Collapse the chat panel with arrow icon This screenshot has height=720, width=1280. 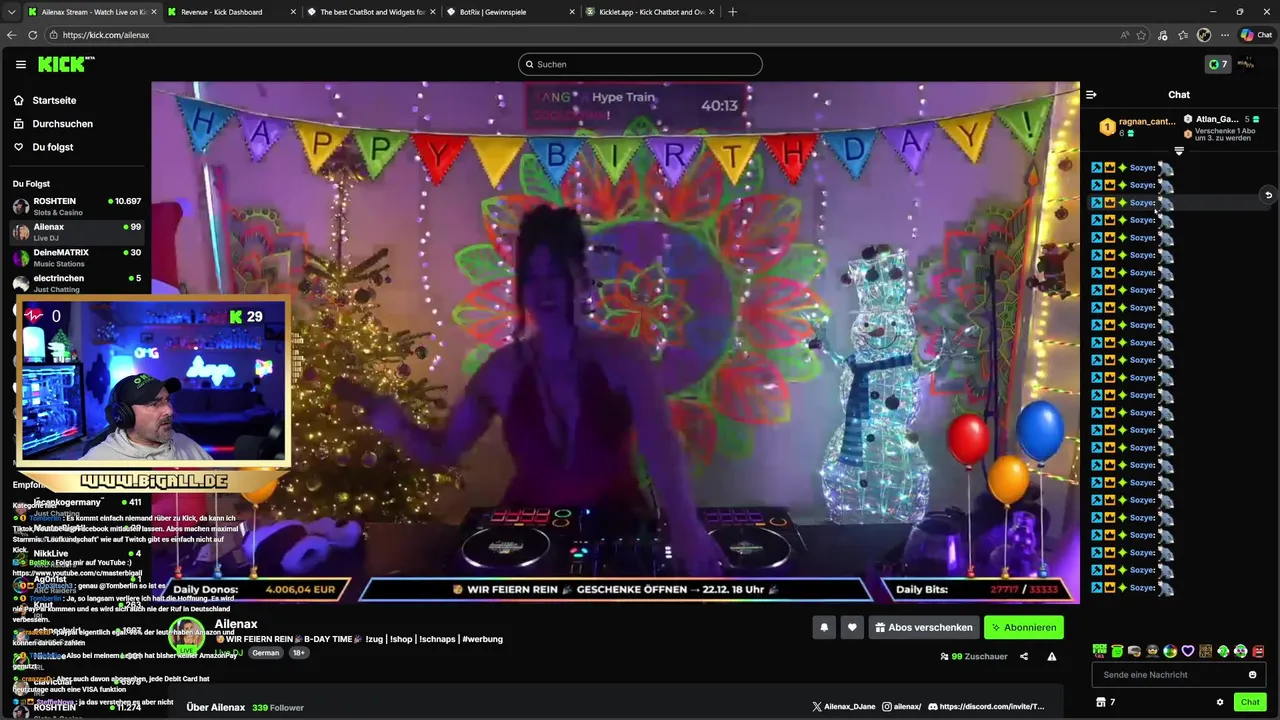click(1091, 95)
